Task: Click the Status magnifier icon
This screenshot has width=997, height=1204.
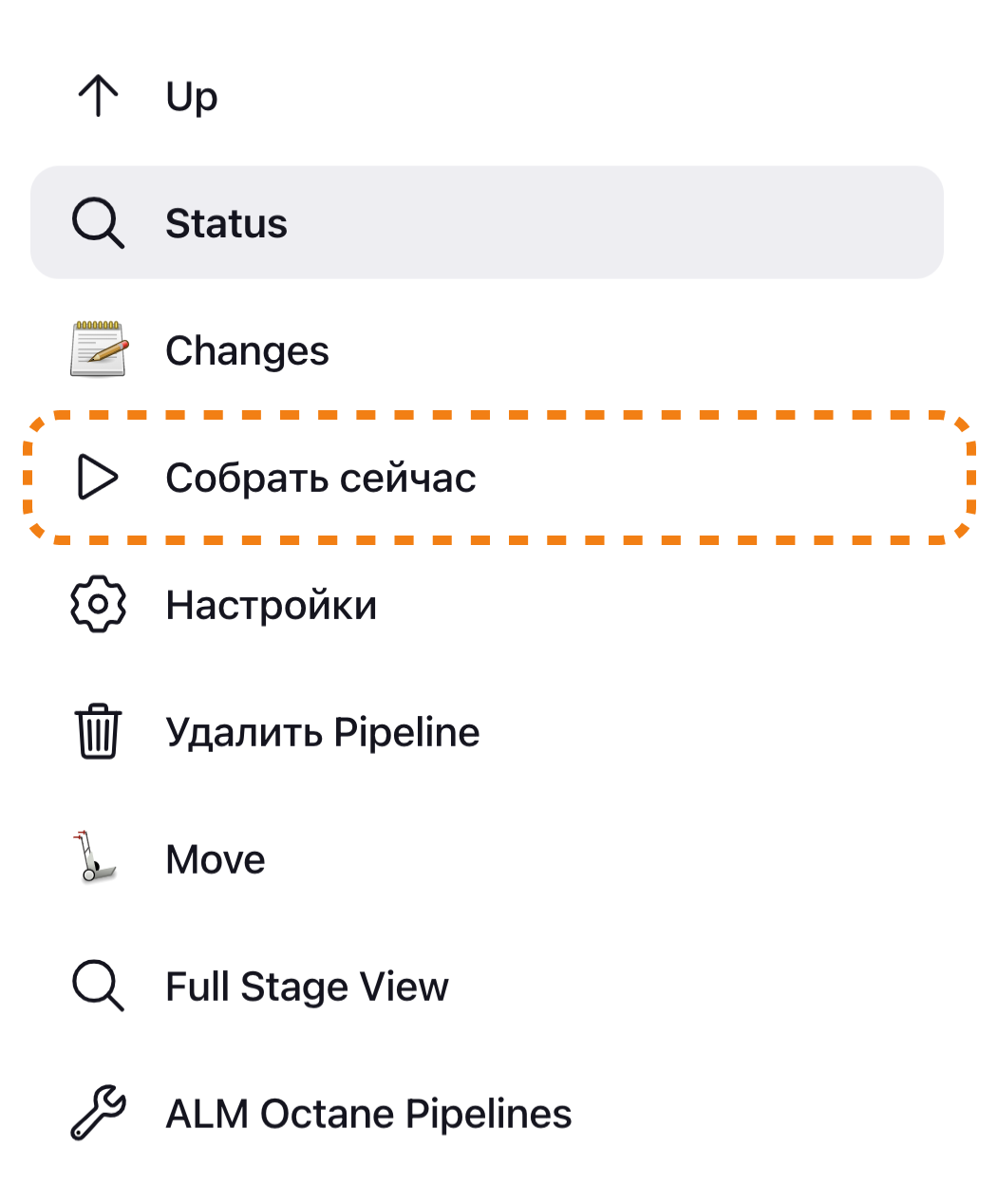Action: [98, 223]
